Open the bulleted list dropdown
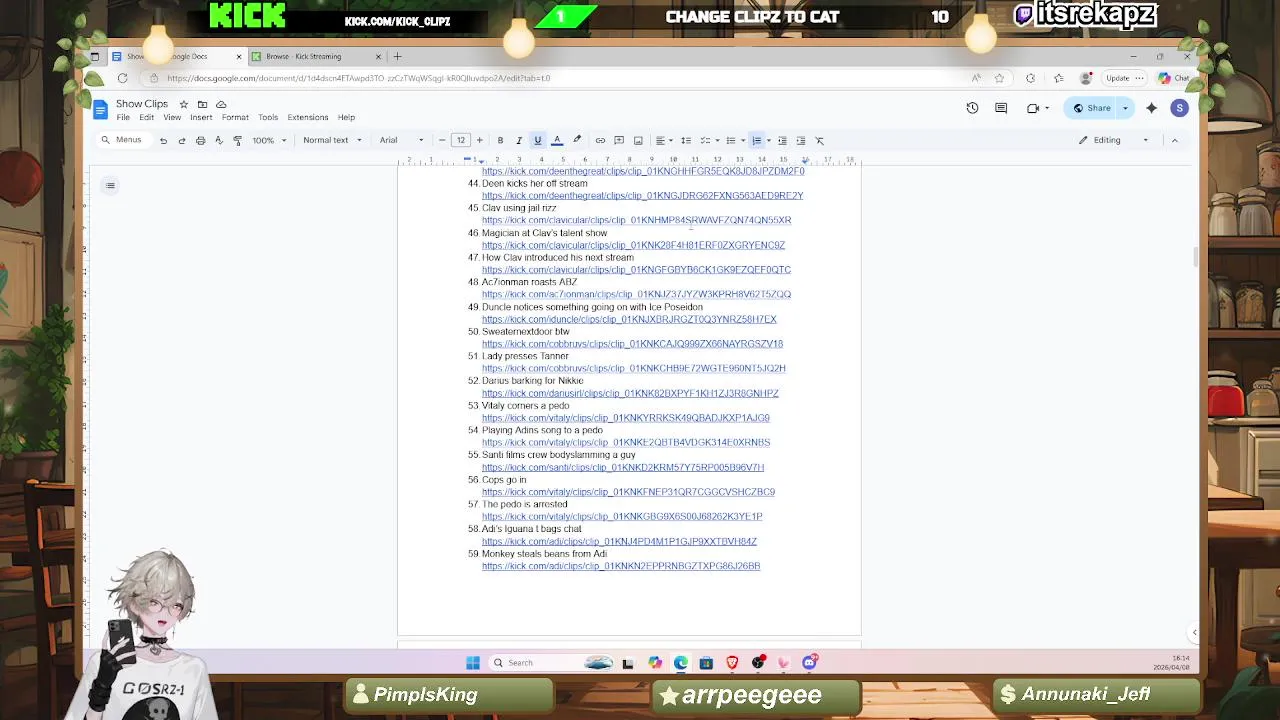This screenshot has width=1280, height=720. click(x=733, y=140)
